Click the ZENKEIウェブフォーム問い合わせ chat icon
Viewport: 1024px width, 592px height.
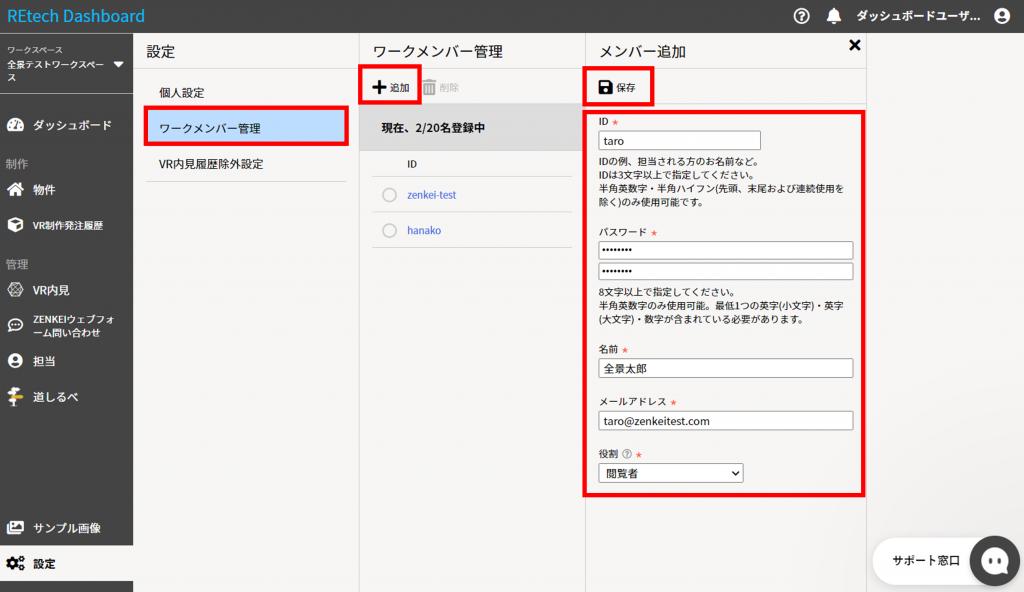tap(15, 325)
